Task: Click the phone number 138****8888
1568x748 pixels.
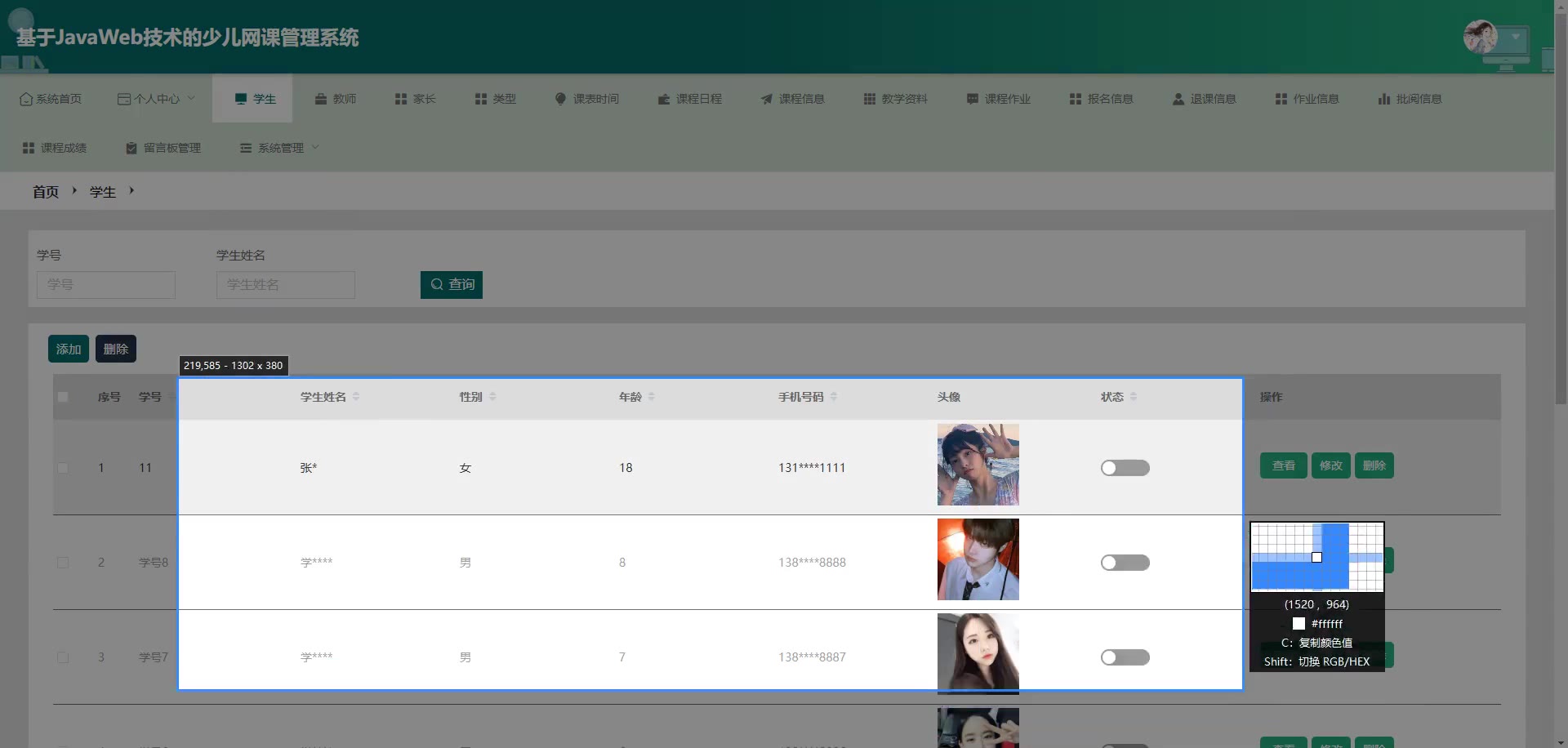Action: pos(812,563)
